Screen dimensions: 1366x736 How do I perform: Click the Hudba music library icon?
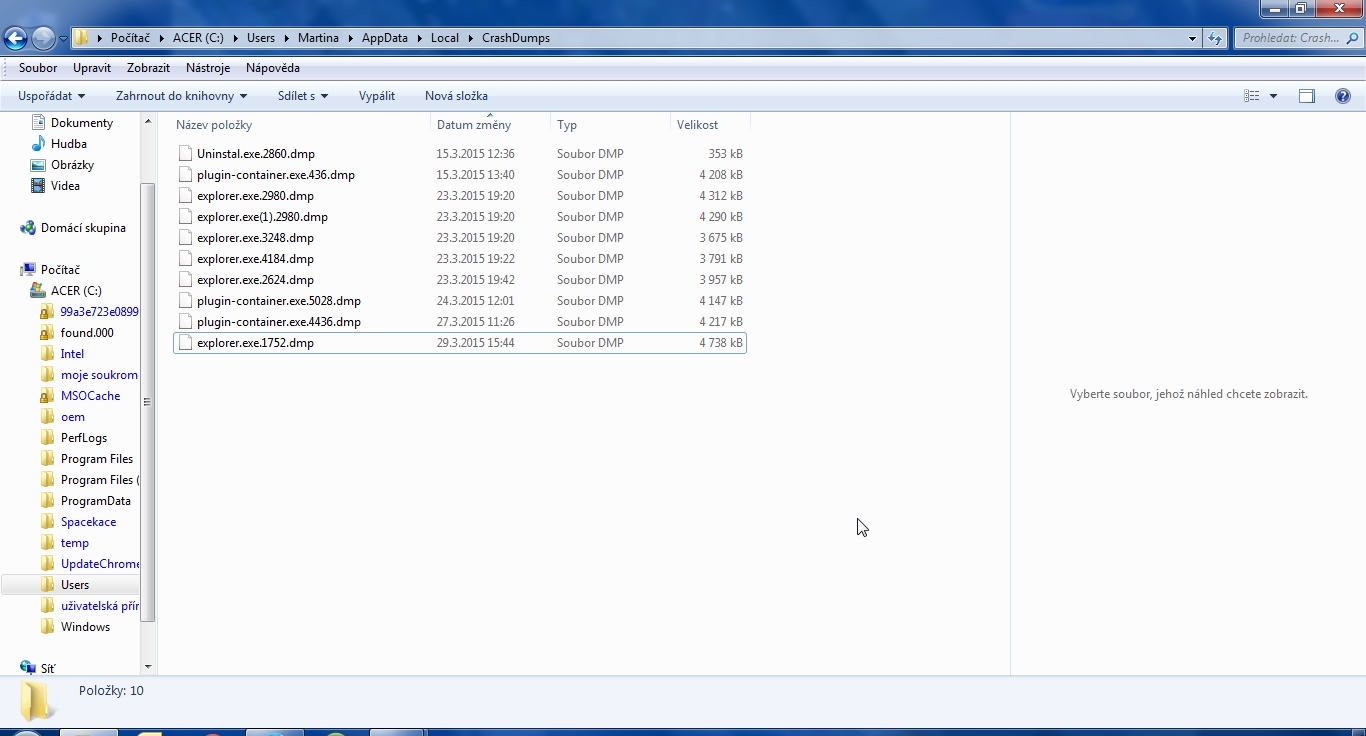click(38, 144)
